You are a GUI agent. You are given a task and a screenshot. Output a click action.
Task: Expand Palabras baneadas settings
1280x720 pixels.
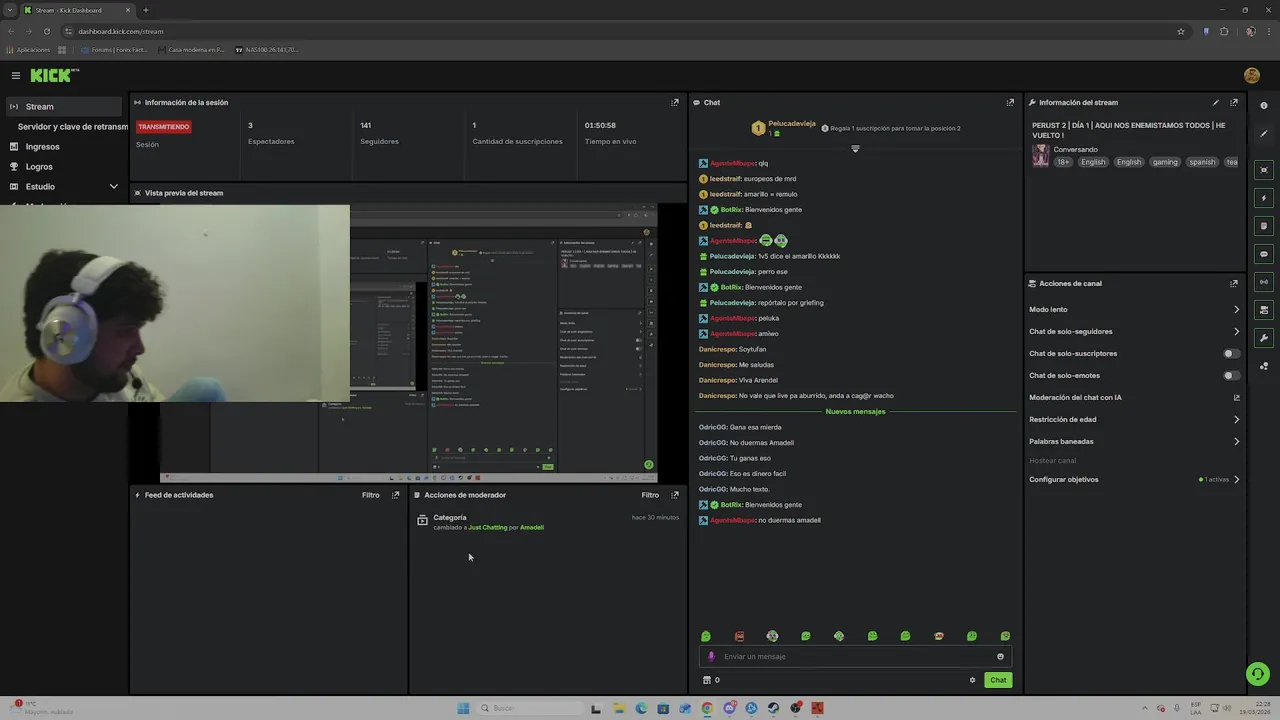pos(1236,441)
